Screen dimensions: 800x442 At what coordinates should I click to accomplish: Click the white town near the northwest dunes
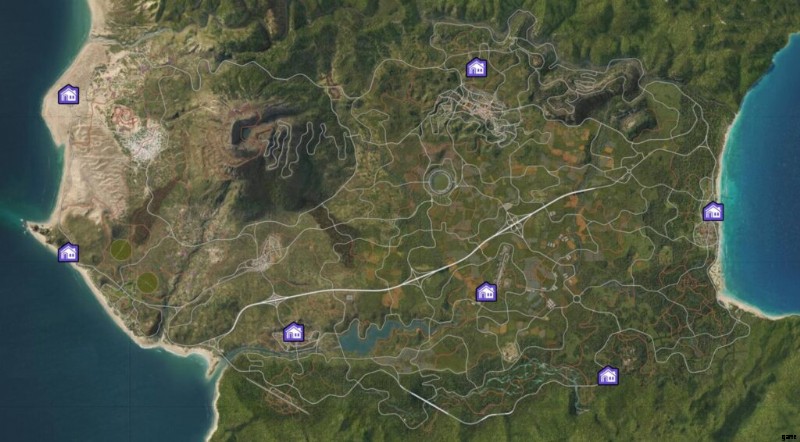[x=144, y=139]
